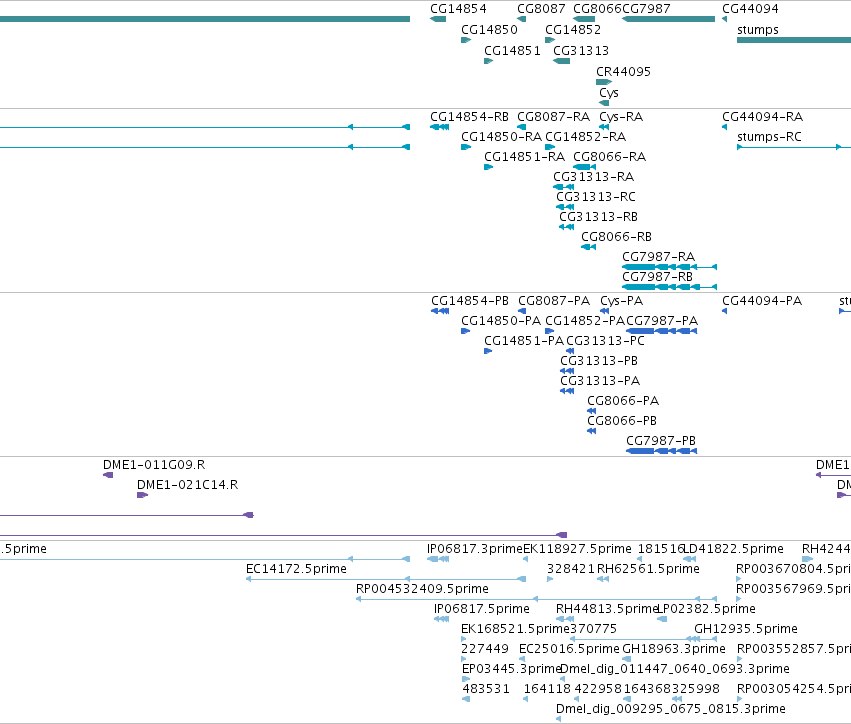The image size is (851, 724).
Task: Select feature DME1-021C14.R
Action: point(188,485)
